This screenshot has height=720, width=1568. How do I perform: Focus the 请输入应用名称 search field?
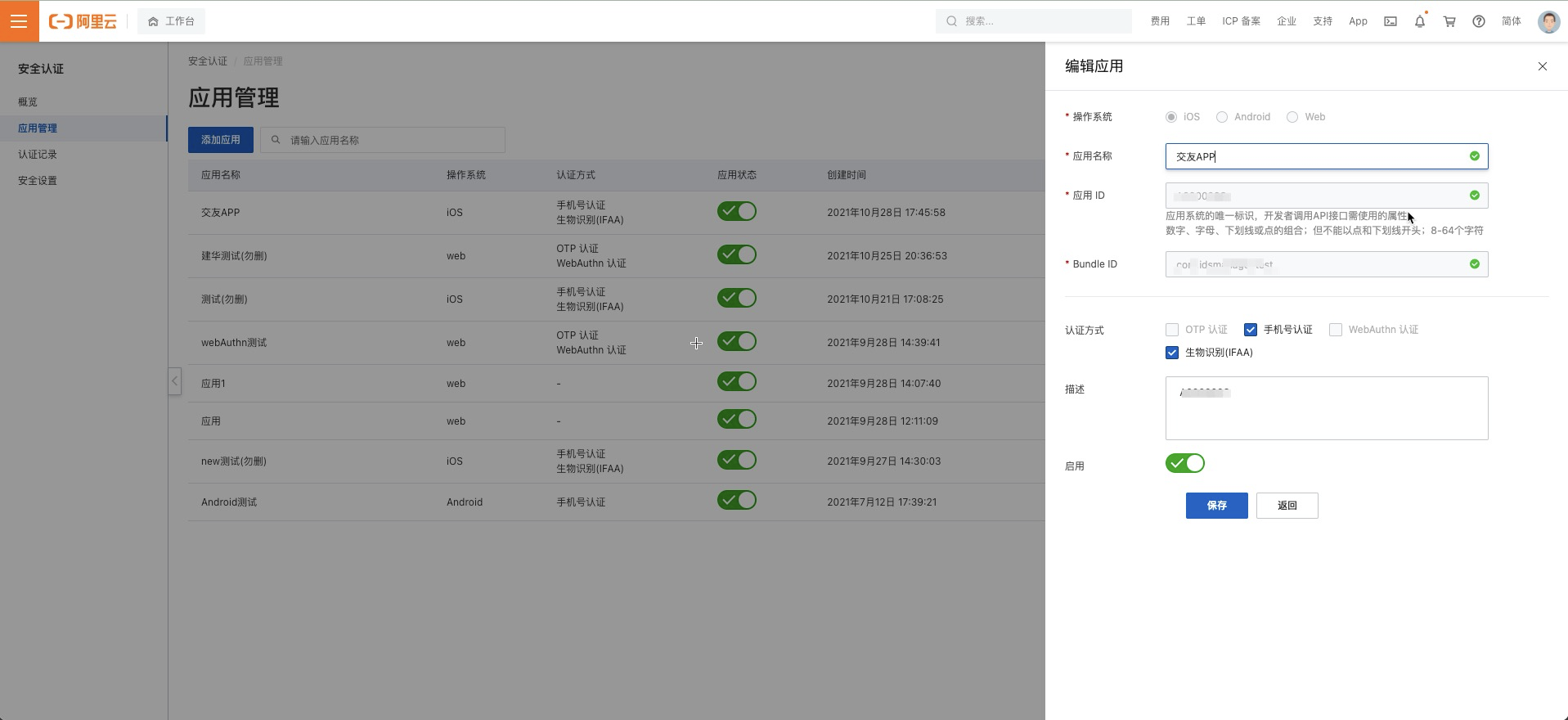point(383,140)
